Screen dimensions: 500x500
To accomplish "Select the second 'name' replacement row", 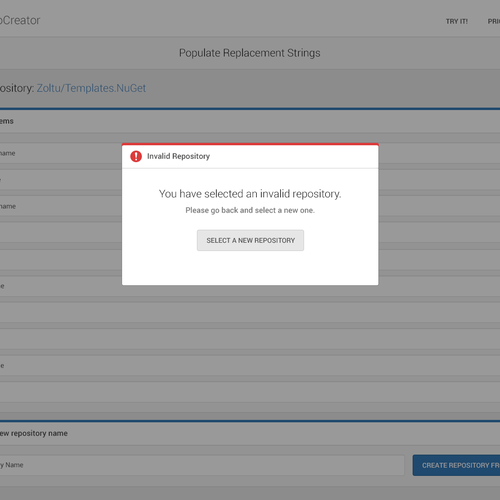I will [x=61, y=206].
